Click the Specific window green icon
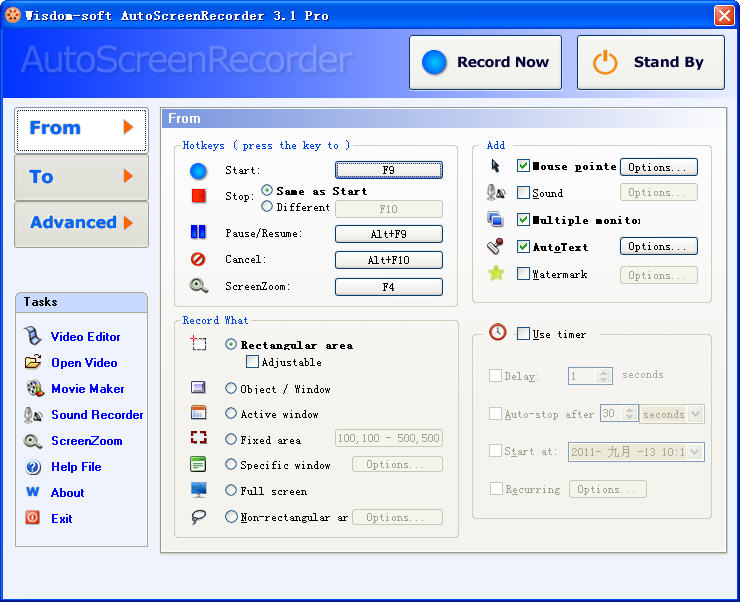Viewport: 740px width, 602px height. point(198,464)
